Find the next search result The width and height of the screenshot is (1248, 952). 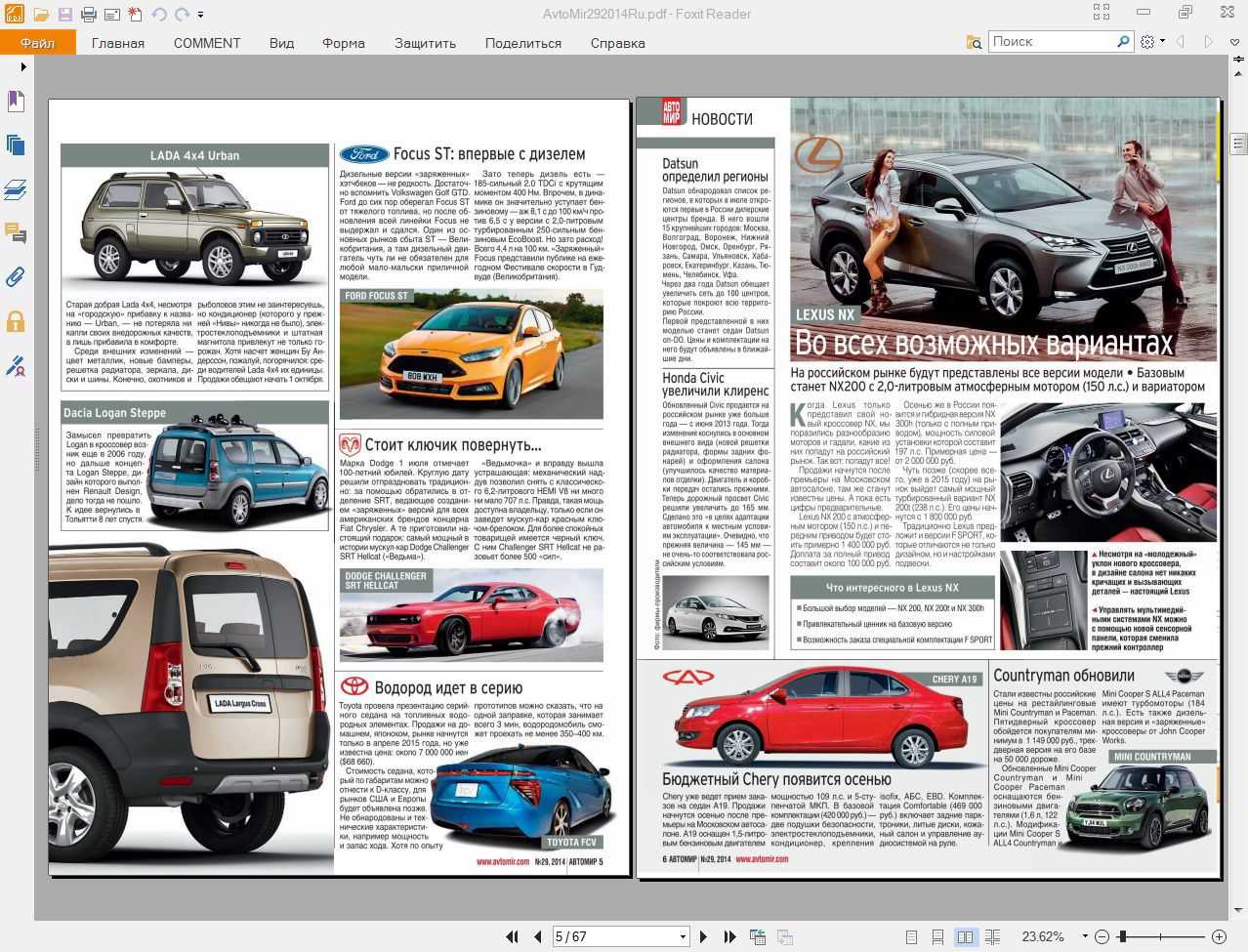point(1208,42)
